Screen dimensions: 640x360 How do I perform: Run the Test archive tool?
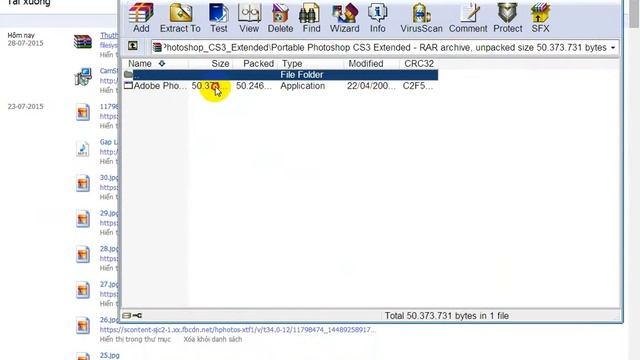[219, 18]
